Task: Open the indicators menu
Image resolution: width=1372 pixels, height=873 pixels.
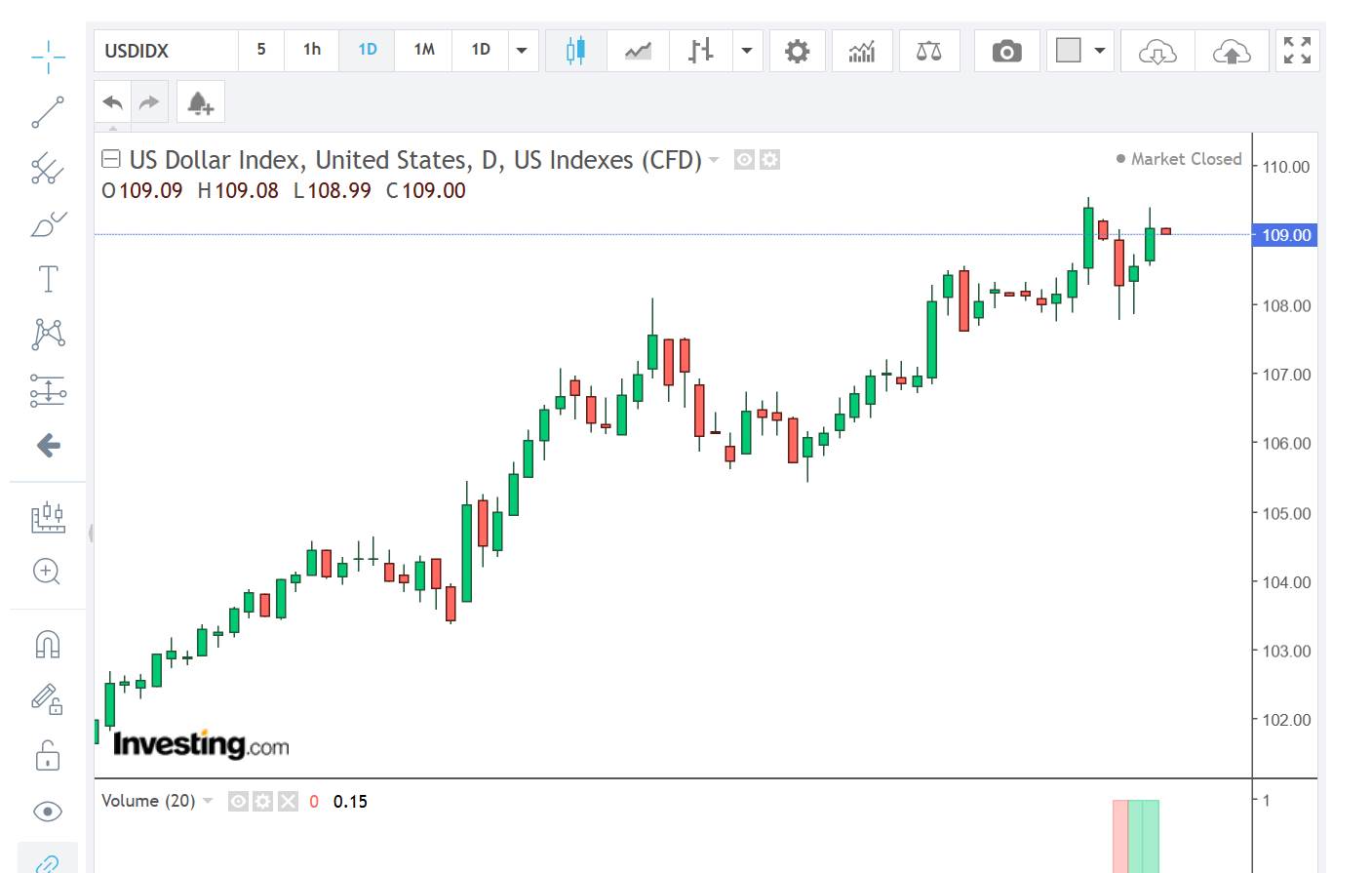Action: 862,51
